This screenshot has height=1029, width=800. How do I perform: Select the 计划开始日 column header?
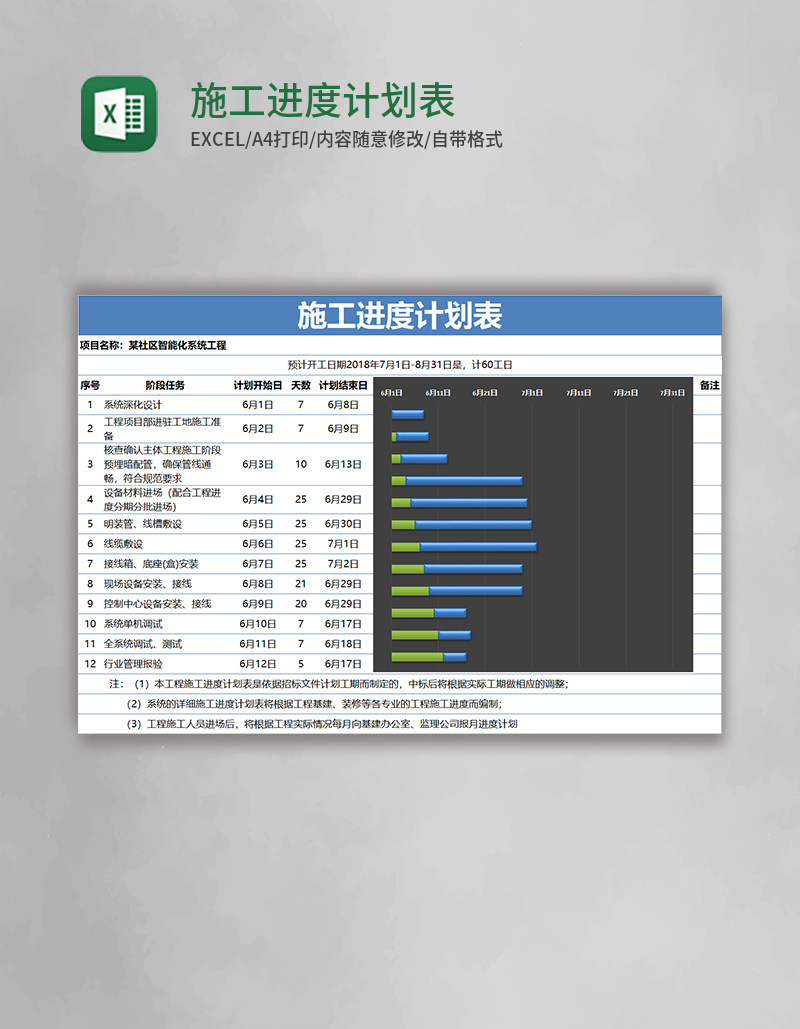pyautogui.click(x=257, y=386)
